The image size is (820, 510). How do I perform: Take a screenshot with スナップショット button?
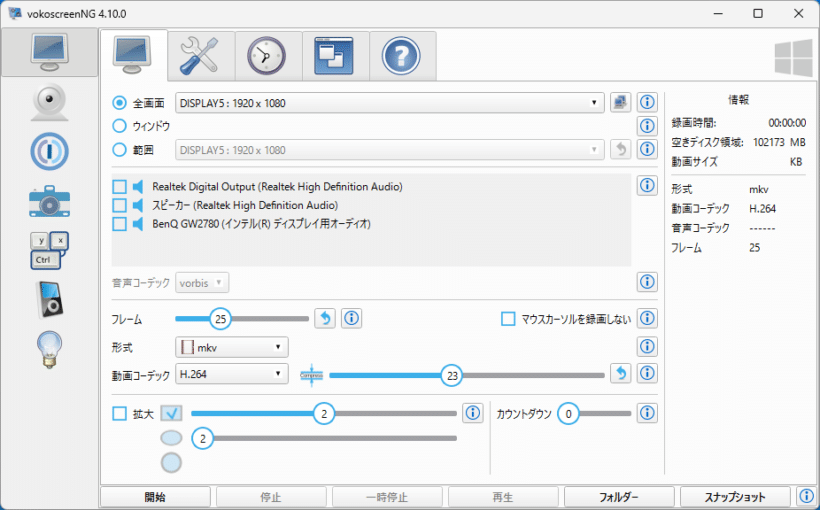point(735,497)
